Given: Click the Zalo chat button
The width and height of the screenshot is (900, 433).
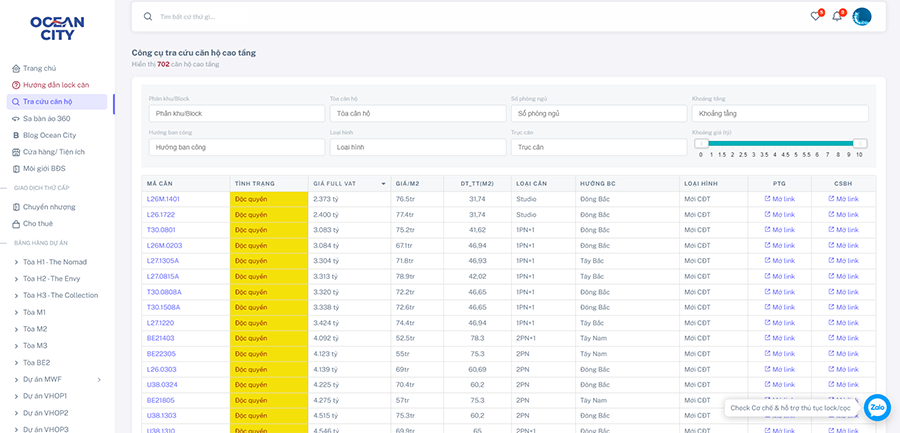Looking at the screenshot, I should [x=877, y=407].
